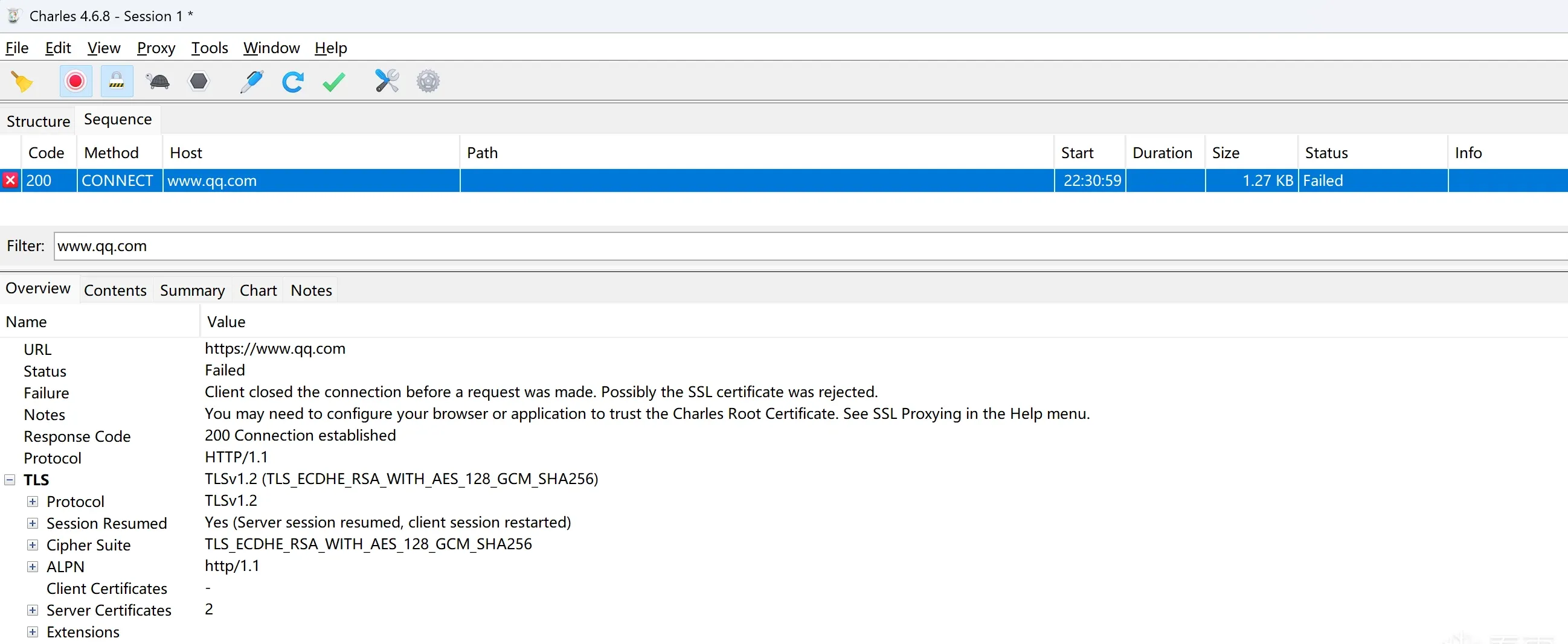Viewport: 1568px width, 644px height.
Task: Open the Edit menu
Action: pyautogui.click(x=58, y=48)
